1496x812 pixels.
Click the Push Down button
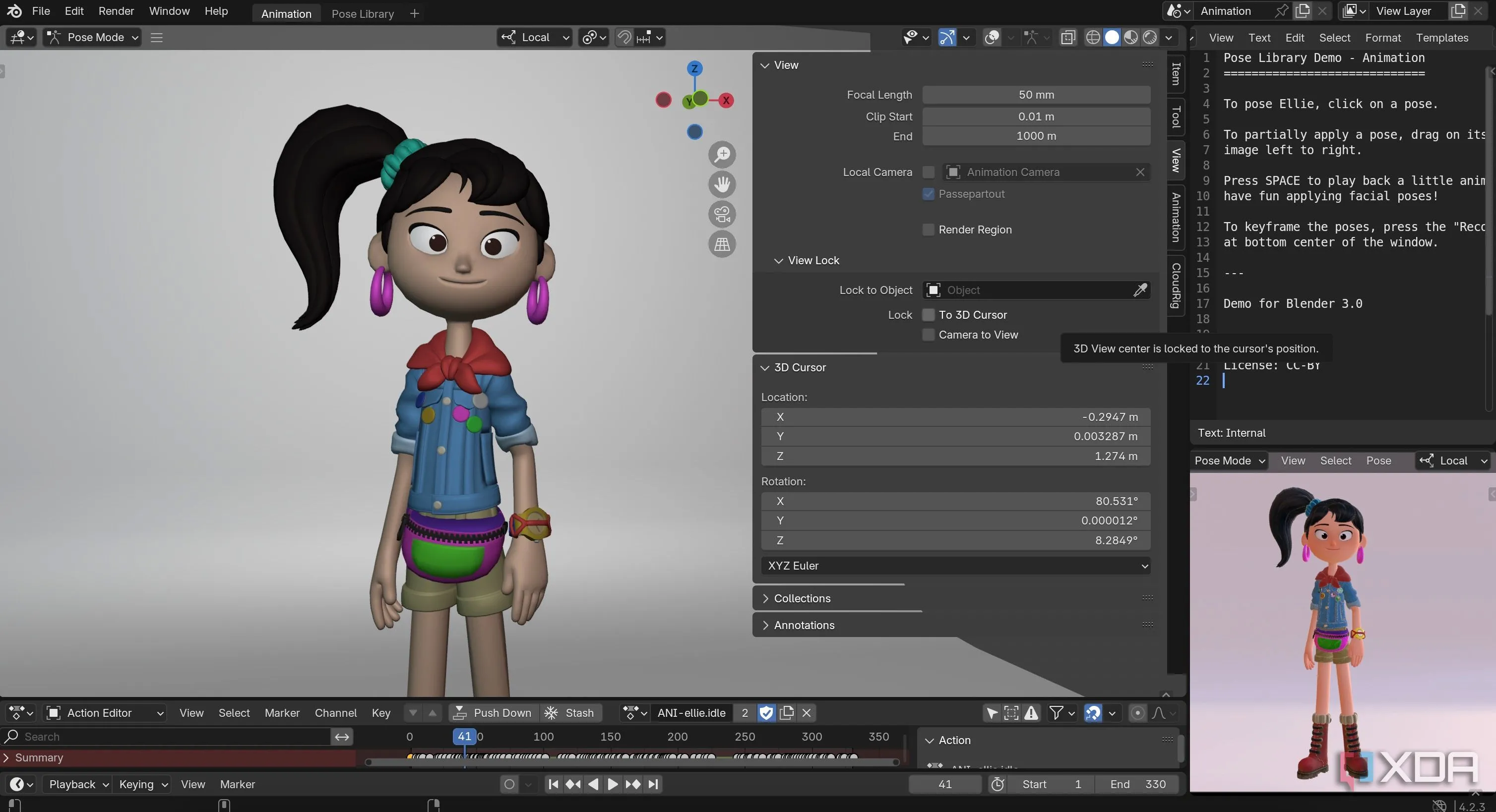click(493, 713)
